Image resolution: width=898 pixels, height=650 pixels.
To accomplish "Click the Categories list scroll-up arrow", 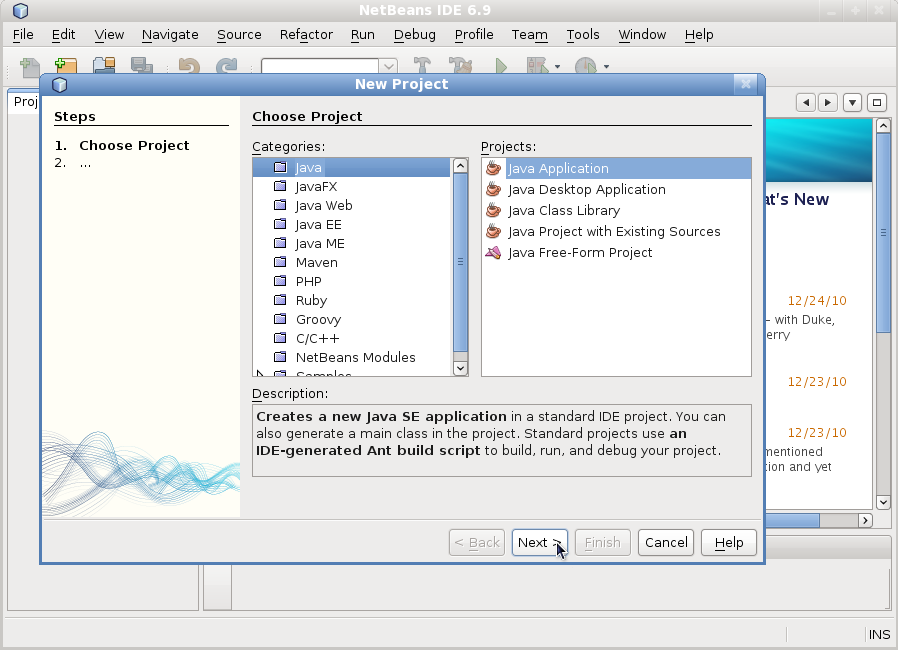I will click(460, 166).
